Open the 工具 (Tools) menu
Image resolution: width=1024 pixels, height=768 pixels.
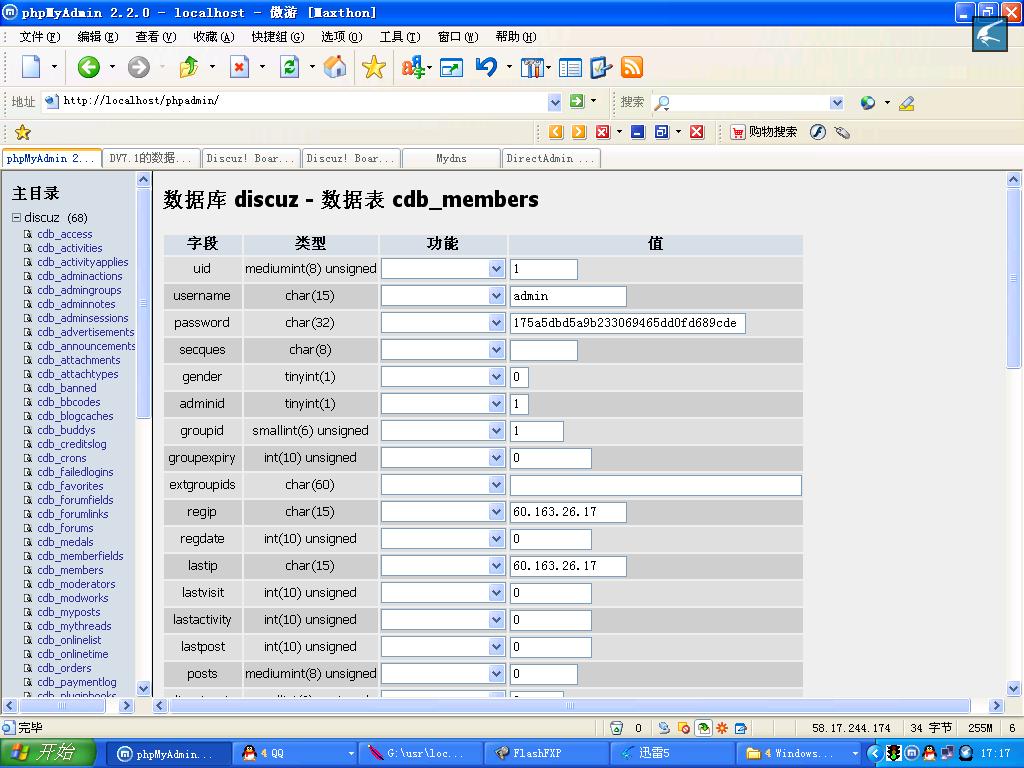(400, 37)
